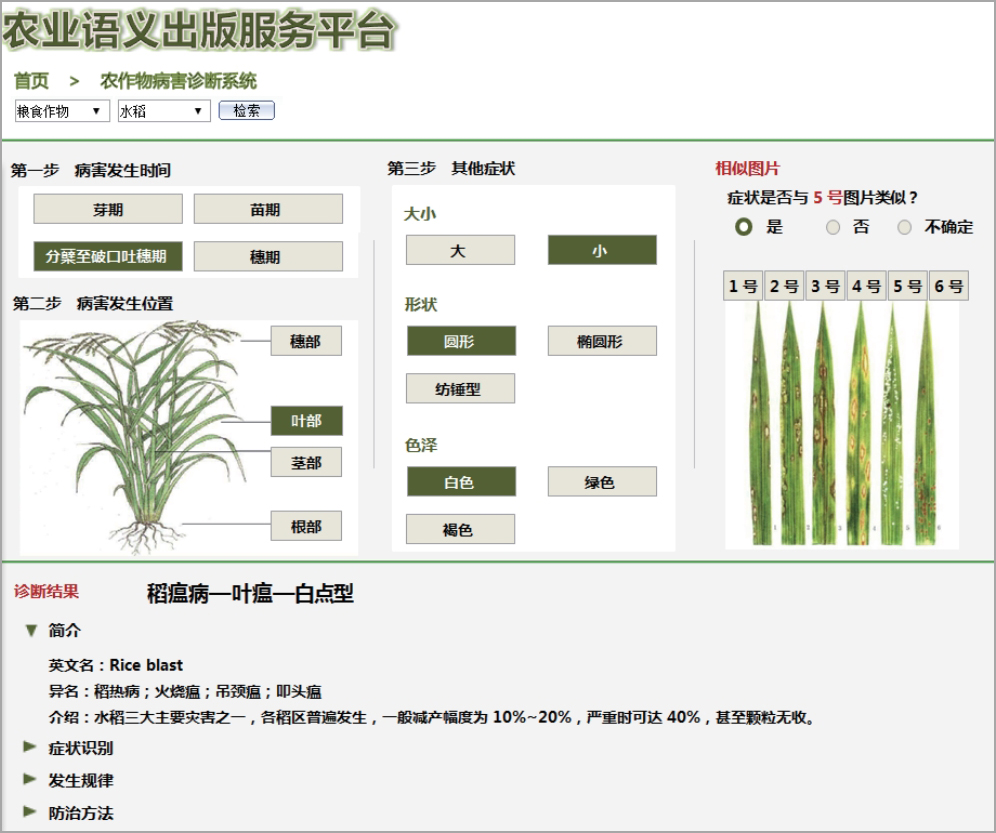The width and height of the screenshot is (996, 833).
Task: Select the 穗部 plant part label
Action: (x=306, y=341)
